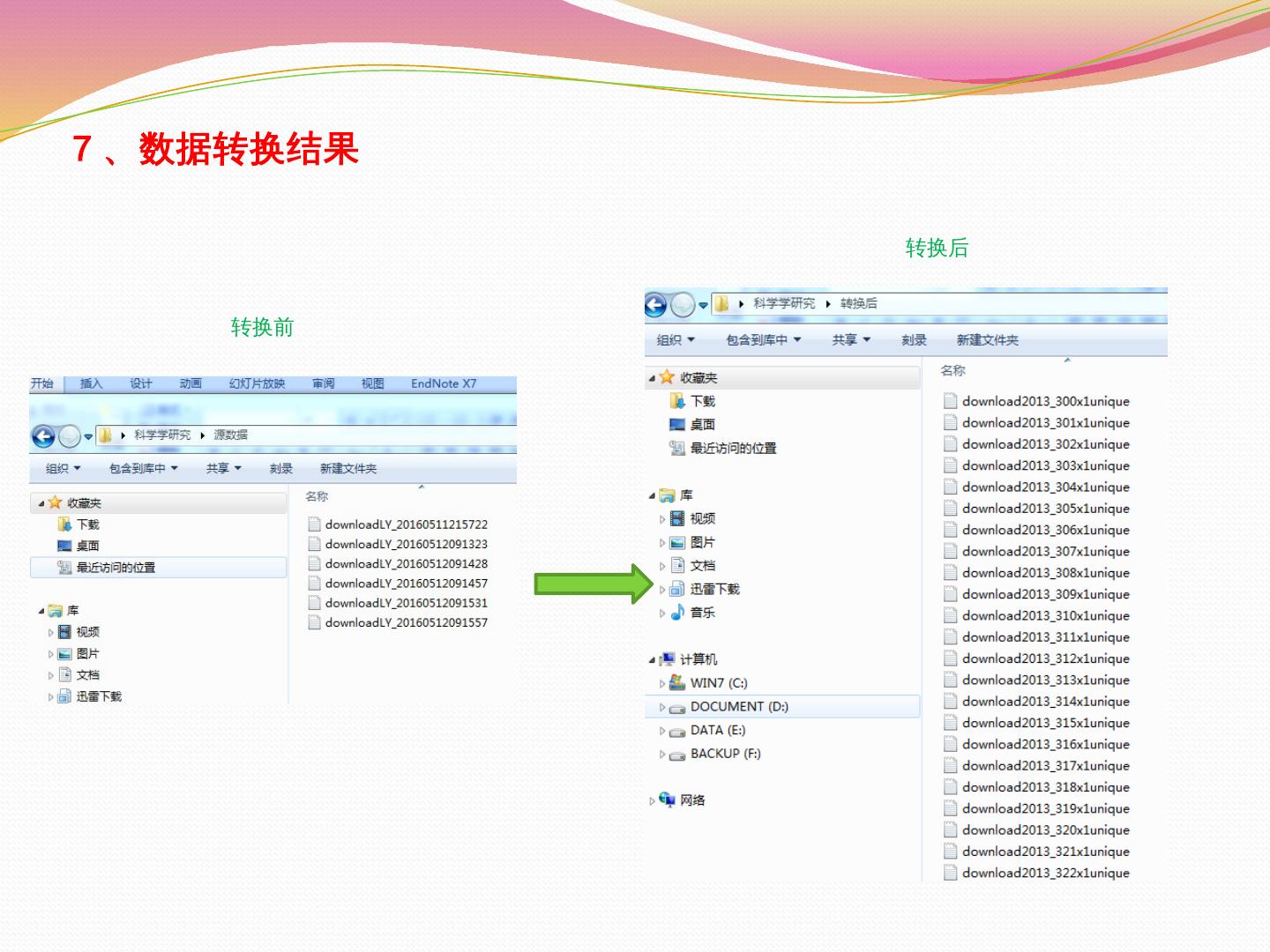Click 刻录 in the 转换后 window toolbar
Image resolution: width=1270 pixels, height=952 pixels.
tap(915, 340)
